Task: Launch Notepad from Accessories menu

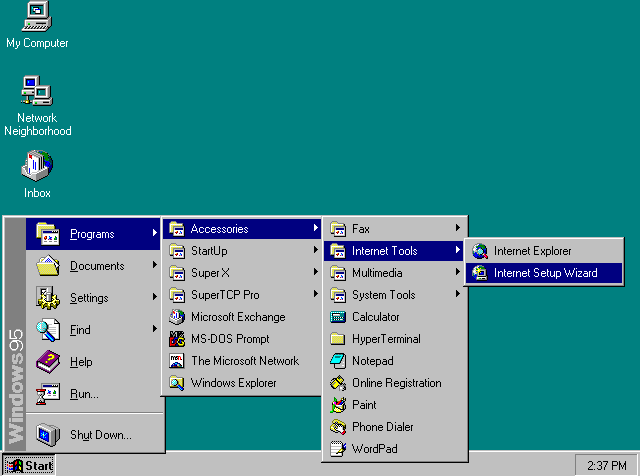Action: click(394, 361)
